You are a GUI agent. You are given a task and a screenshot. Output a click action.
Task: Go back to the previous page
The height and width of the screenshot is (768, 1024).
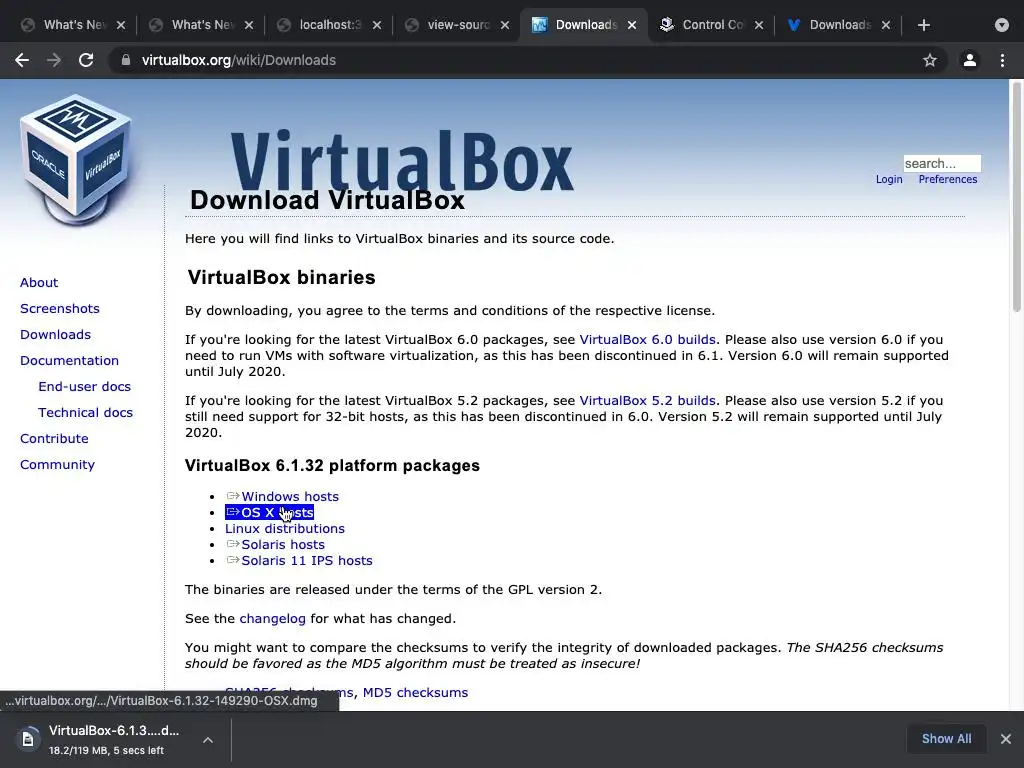(x=22, y=60)
